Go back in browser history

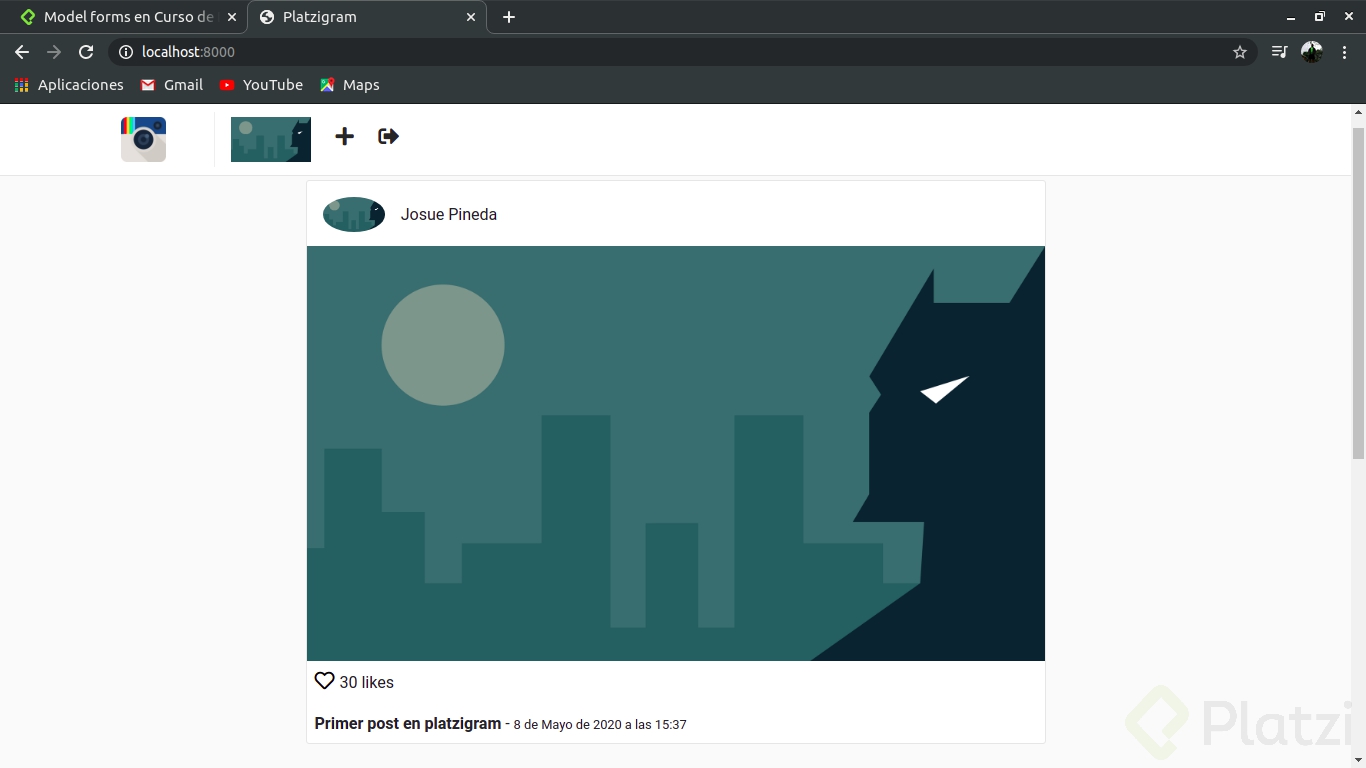click(x=22, y=52)
